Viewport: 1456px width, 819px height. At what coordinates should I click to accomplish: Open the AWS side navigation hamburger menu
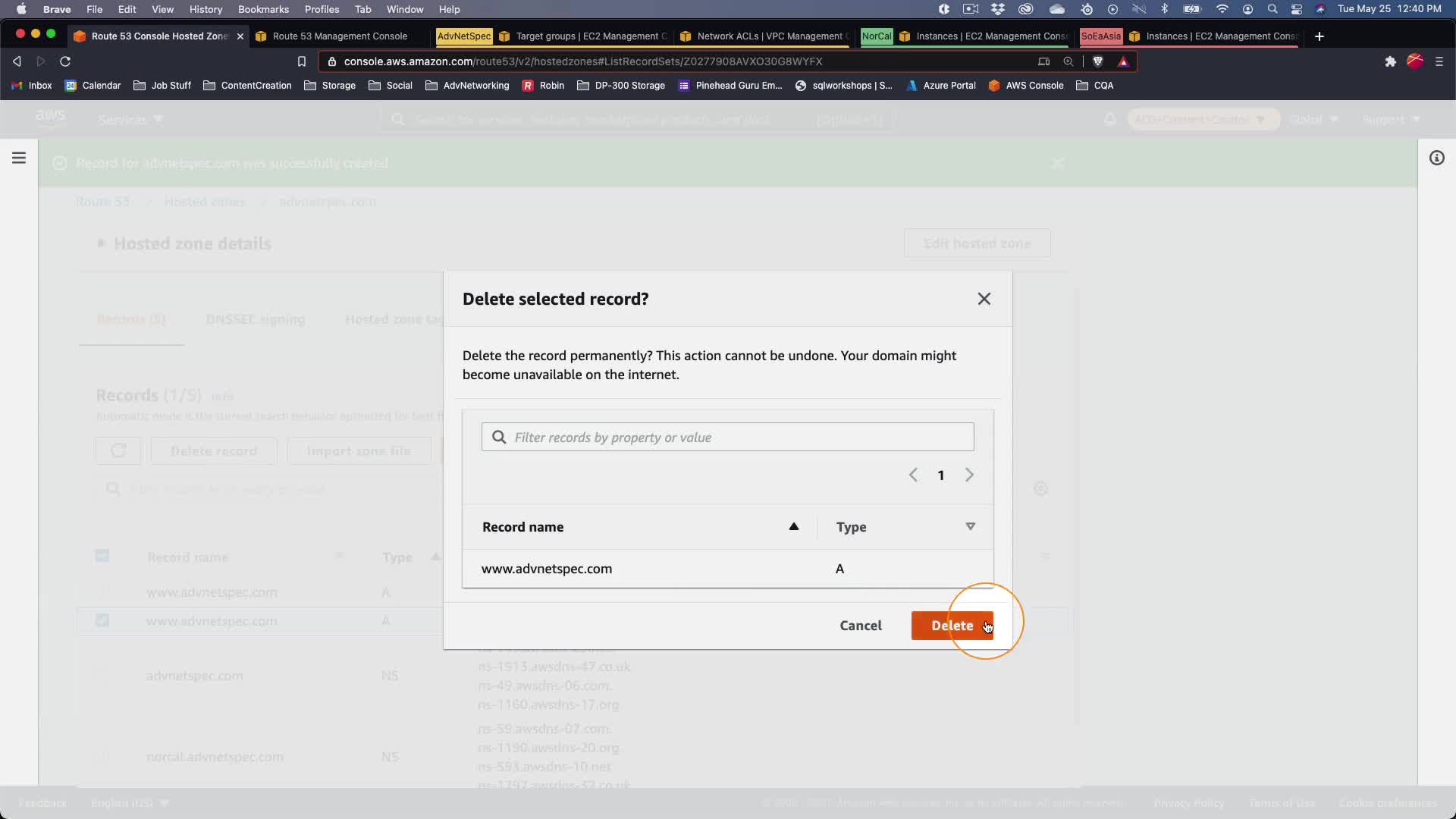pyautogui.click(x=19, y=158)
